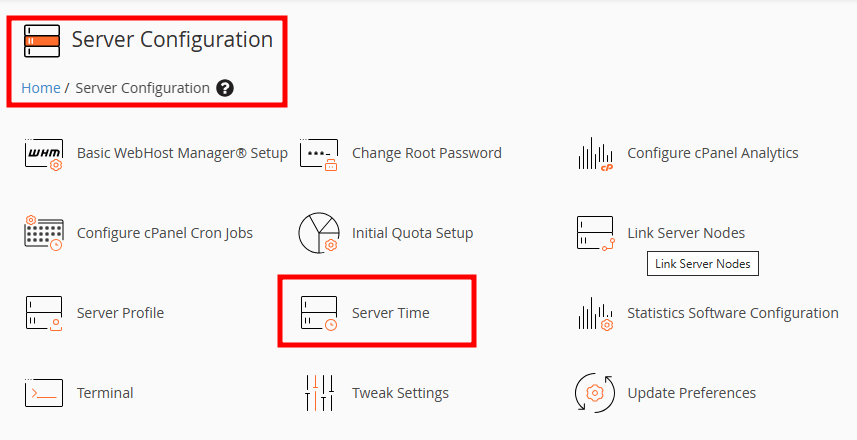The height and width of the screenshot is (440, 857).
Task: Click the Link Server Nodes tooltip
Action: point(703,263)
